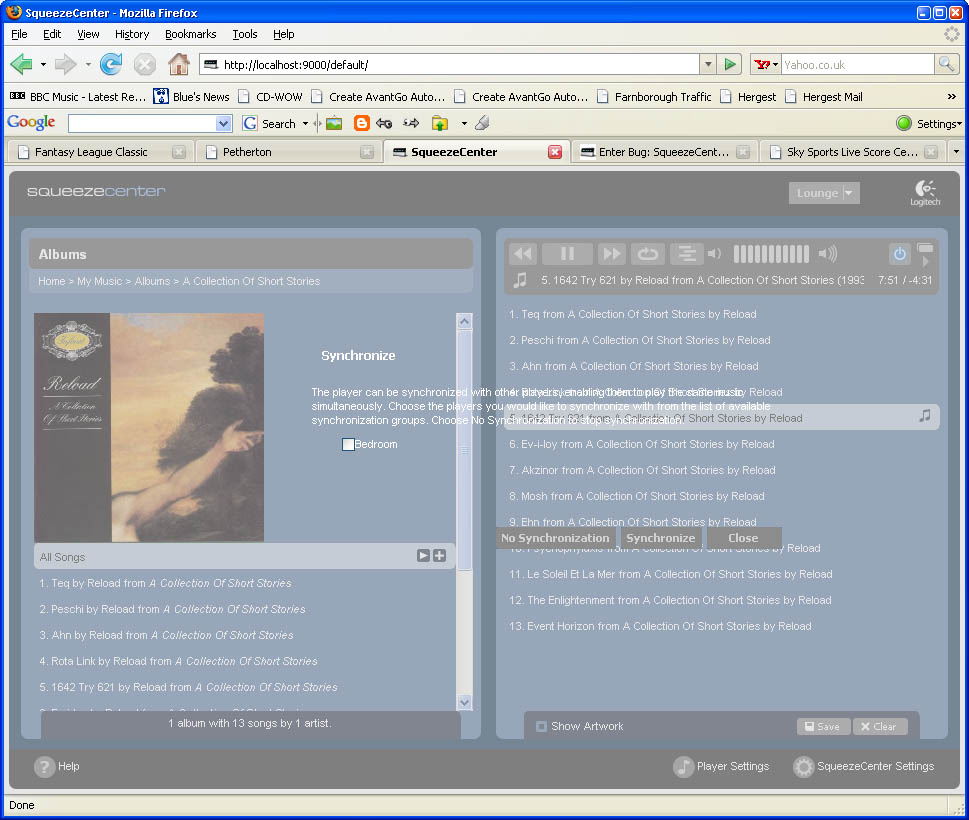Open Help using the question mark icon
Viewport: 969px width, 820px height.
pyautogui.click(x=44, y=767)
